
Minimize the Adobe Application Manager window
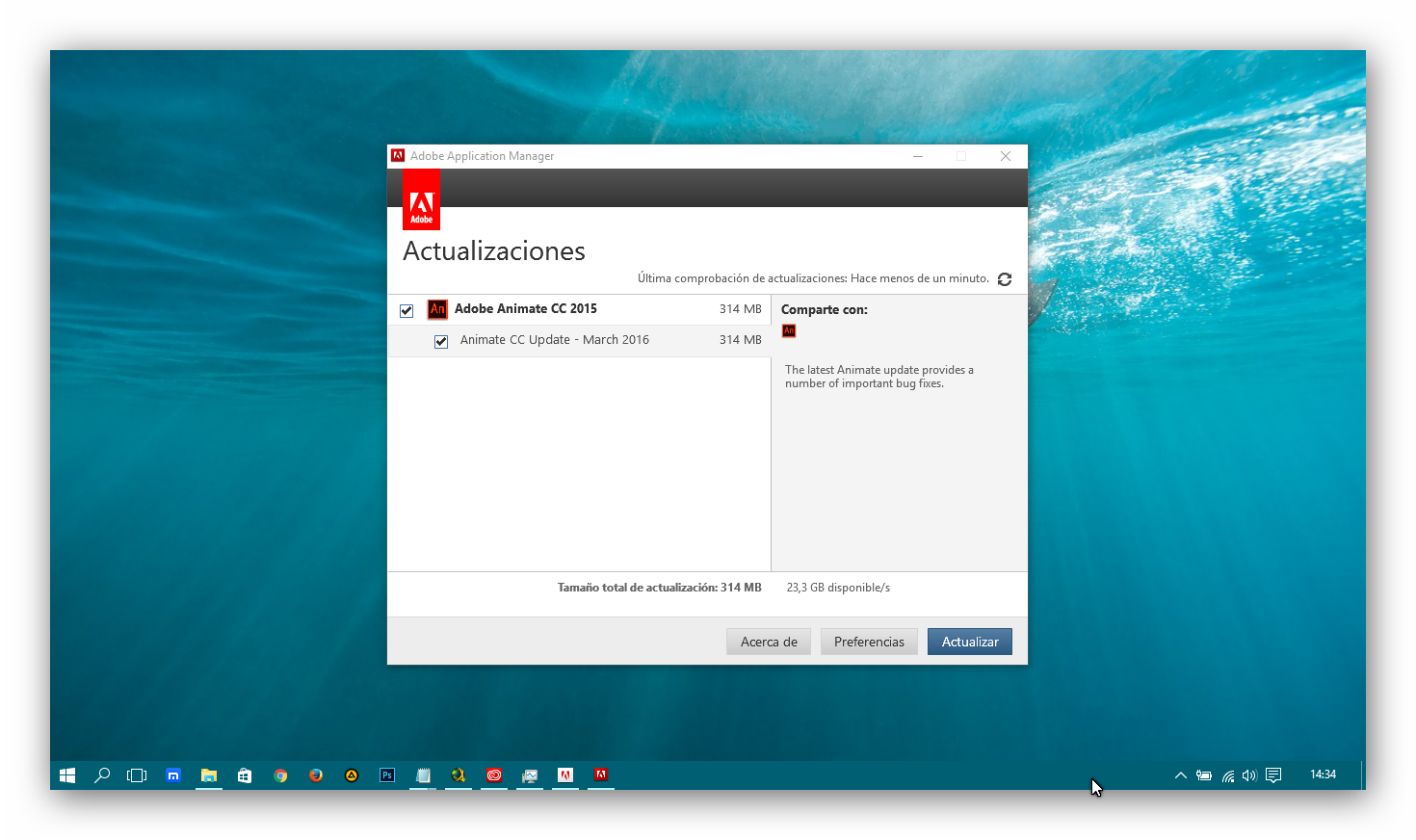[x=918, y=156]
